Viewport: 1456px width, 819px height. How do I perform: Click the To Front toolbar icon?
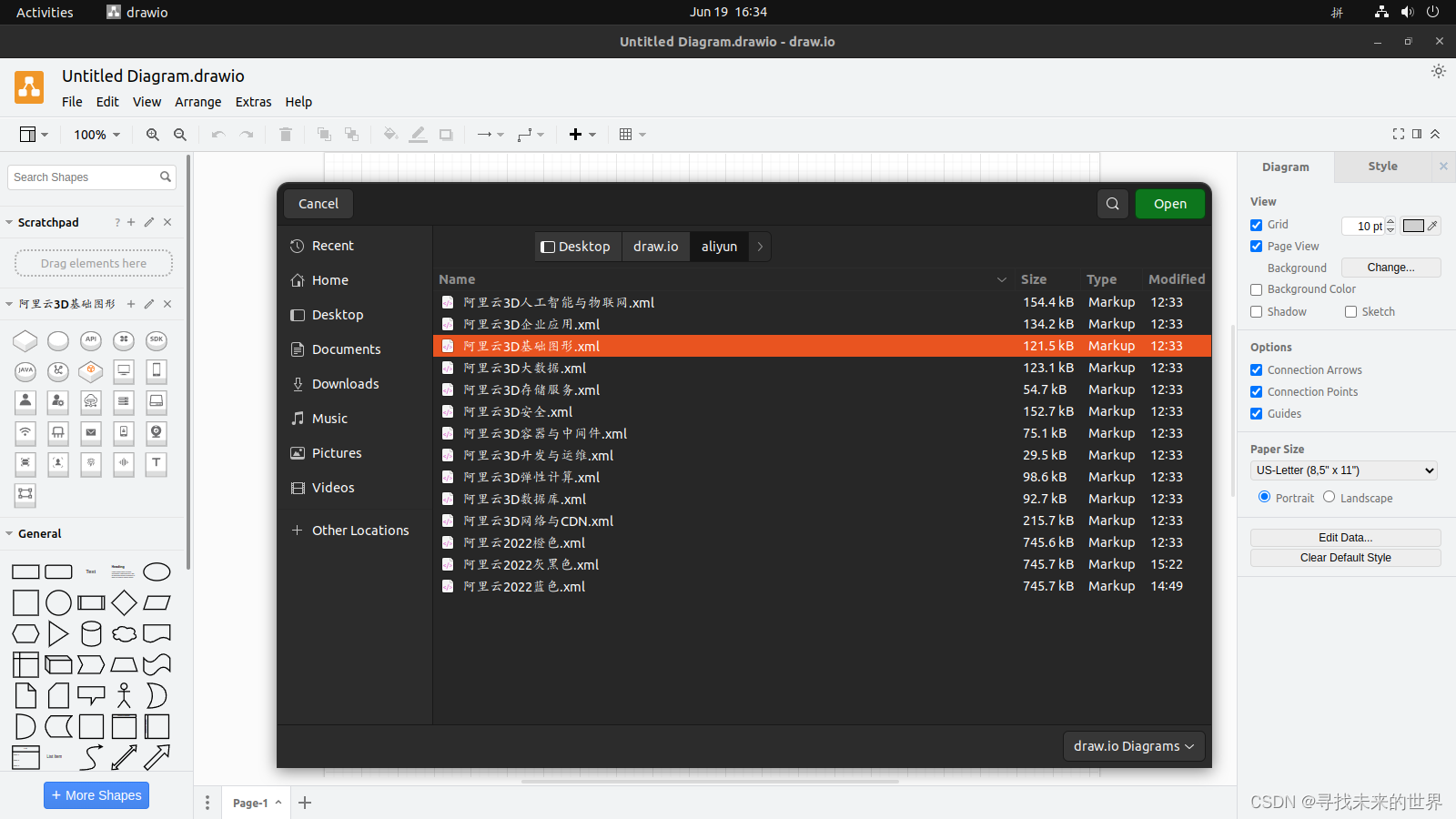[x=324, y=135]
